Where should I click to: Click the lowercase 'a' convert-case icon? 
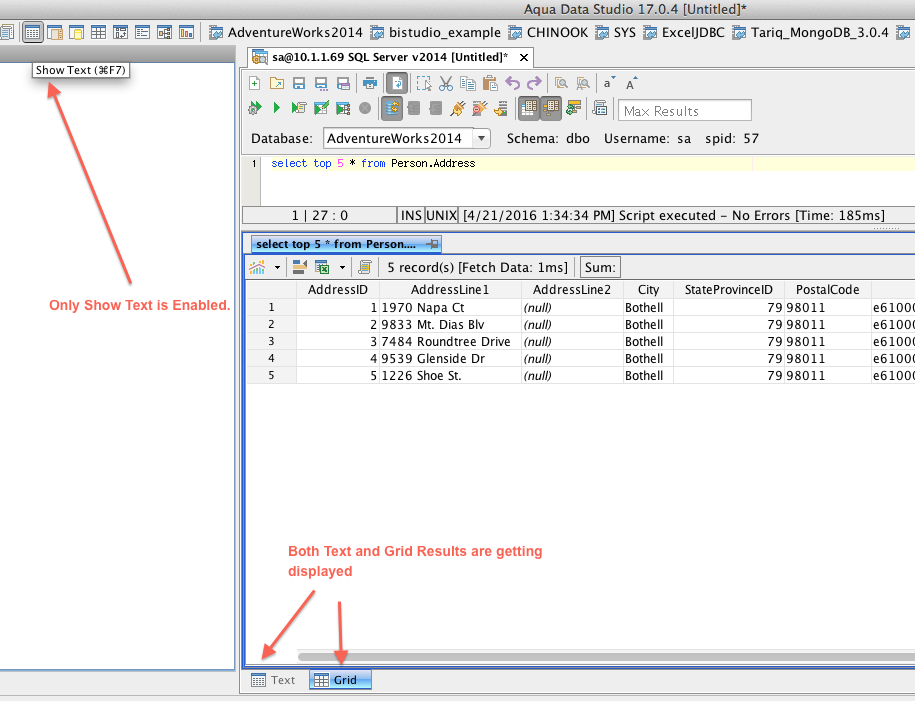[x=609, y=83]
